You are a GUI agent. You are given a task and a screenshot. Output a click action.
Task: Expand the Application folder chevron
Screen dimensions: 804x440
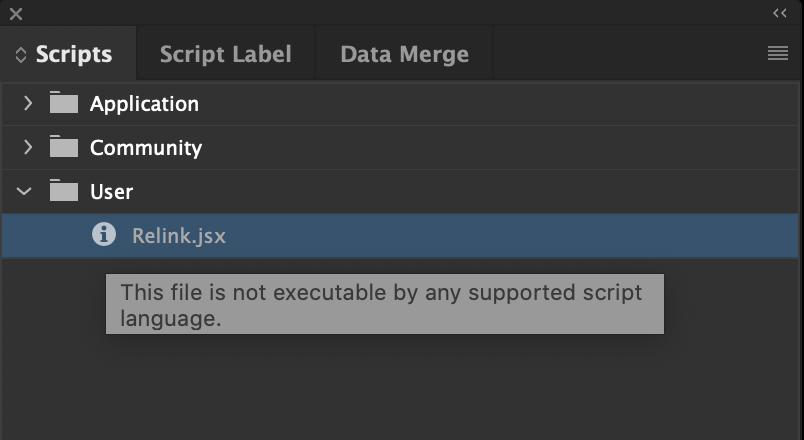28,103
